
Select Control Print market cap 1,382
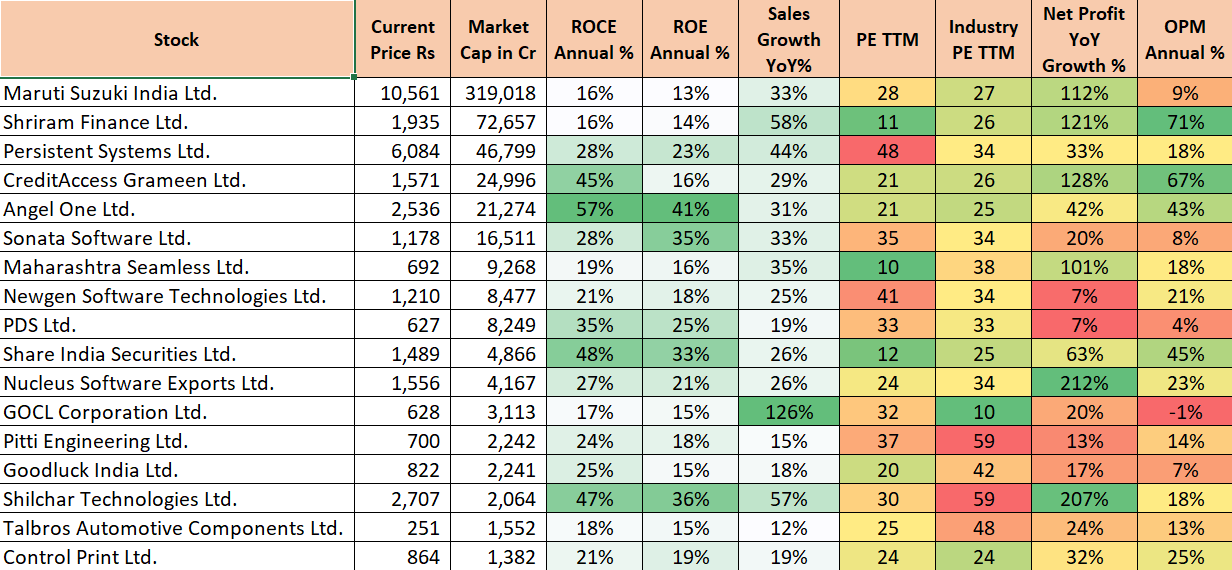click(x=498, y=557)
